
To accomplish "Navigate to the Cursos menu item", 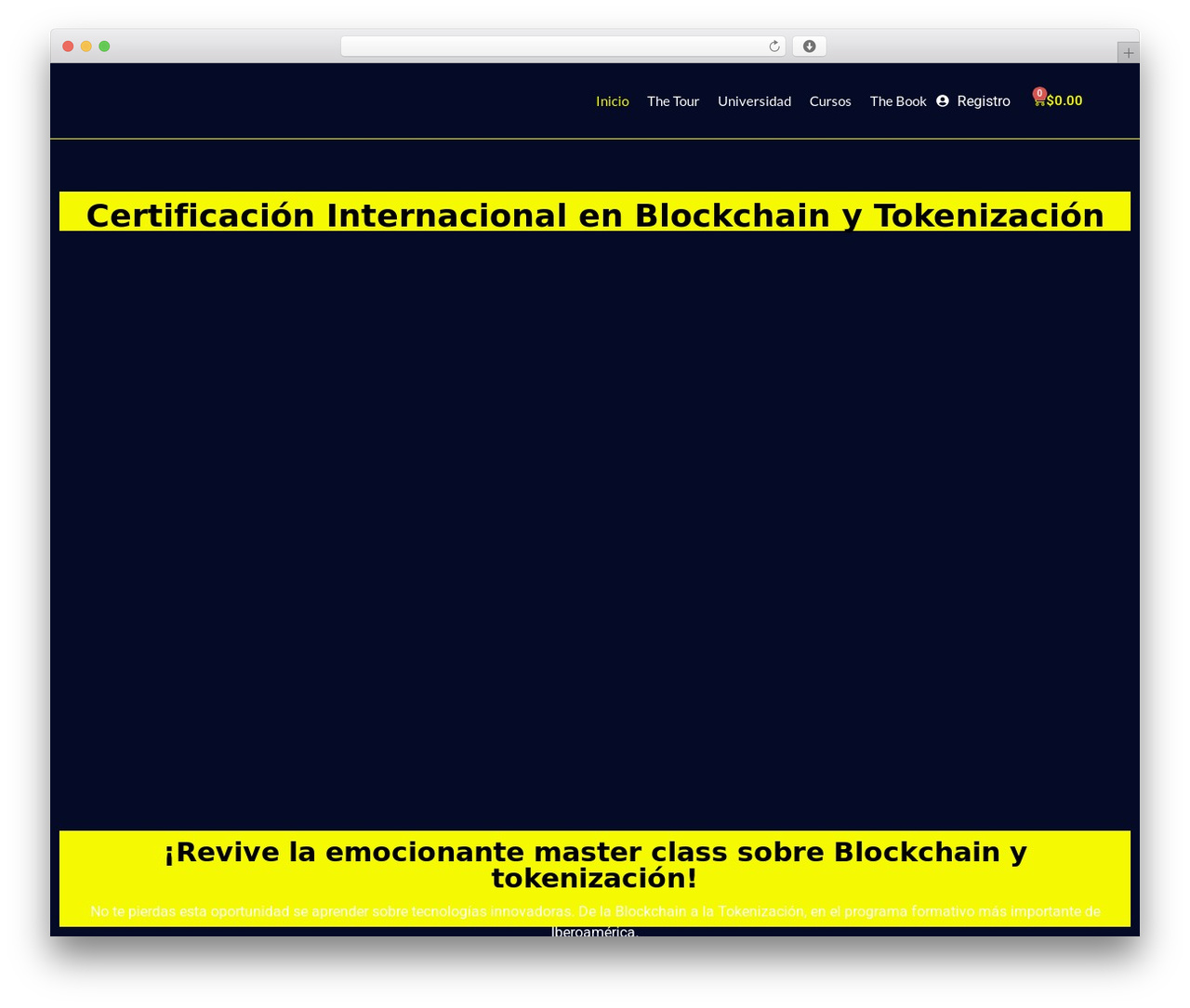I will (830, 101).
